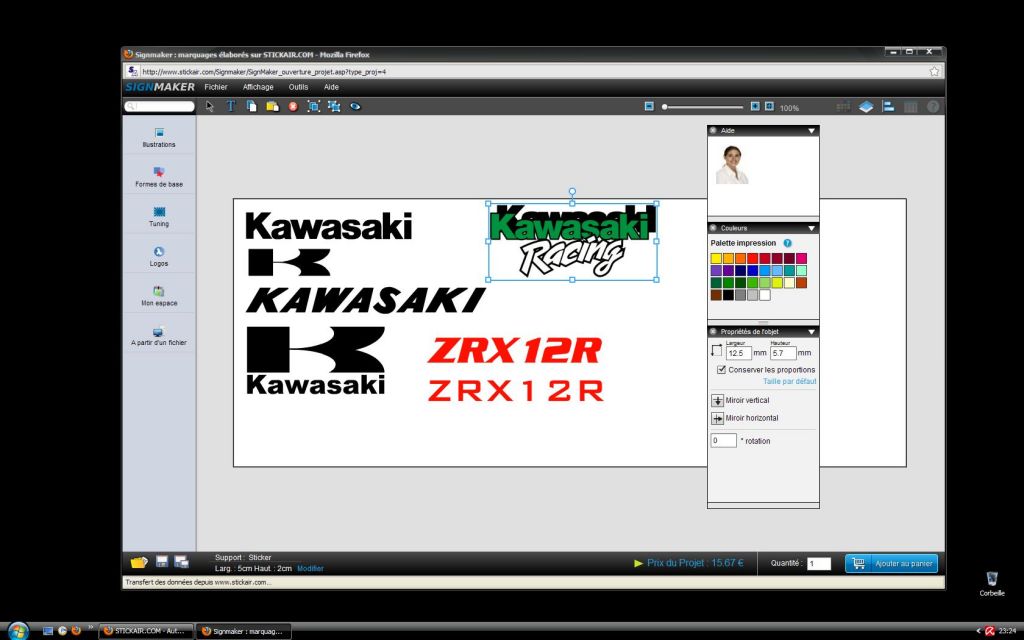Viewport: 1024px width, 640px height.
Task: Toggle the Conserver les proportions checkbox
Action: click(x=722, y=370)
